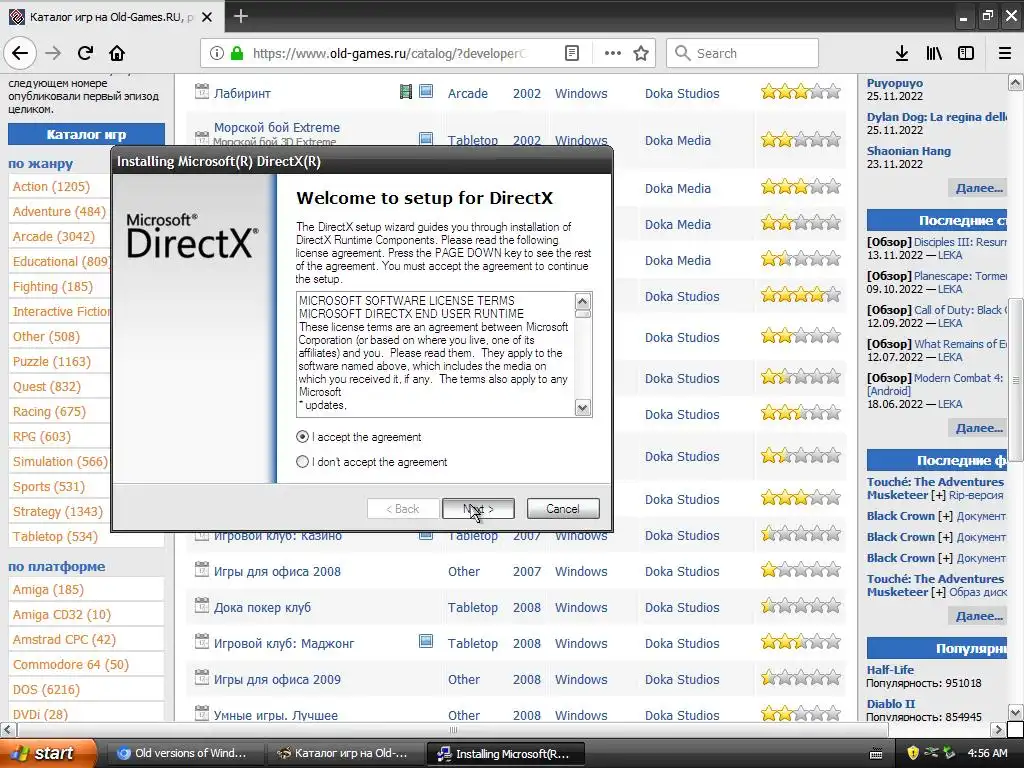Open the Windows start button
This screenshot has height=768, width=1024.
click(47, 753)
